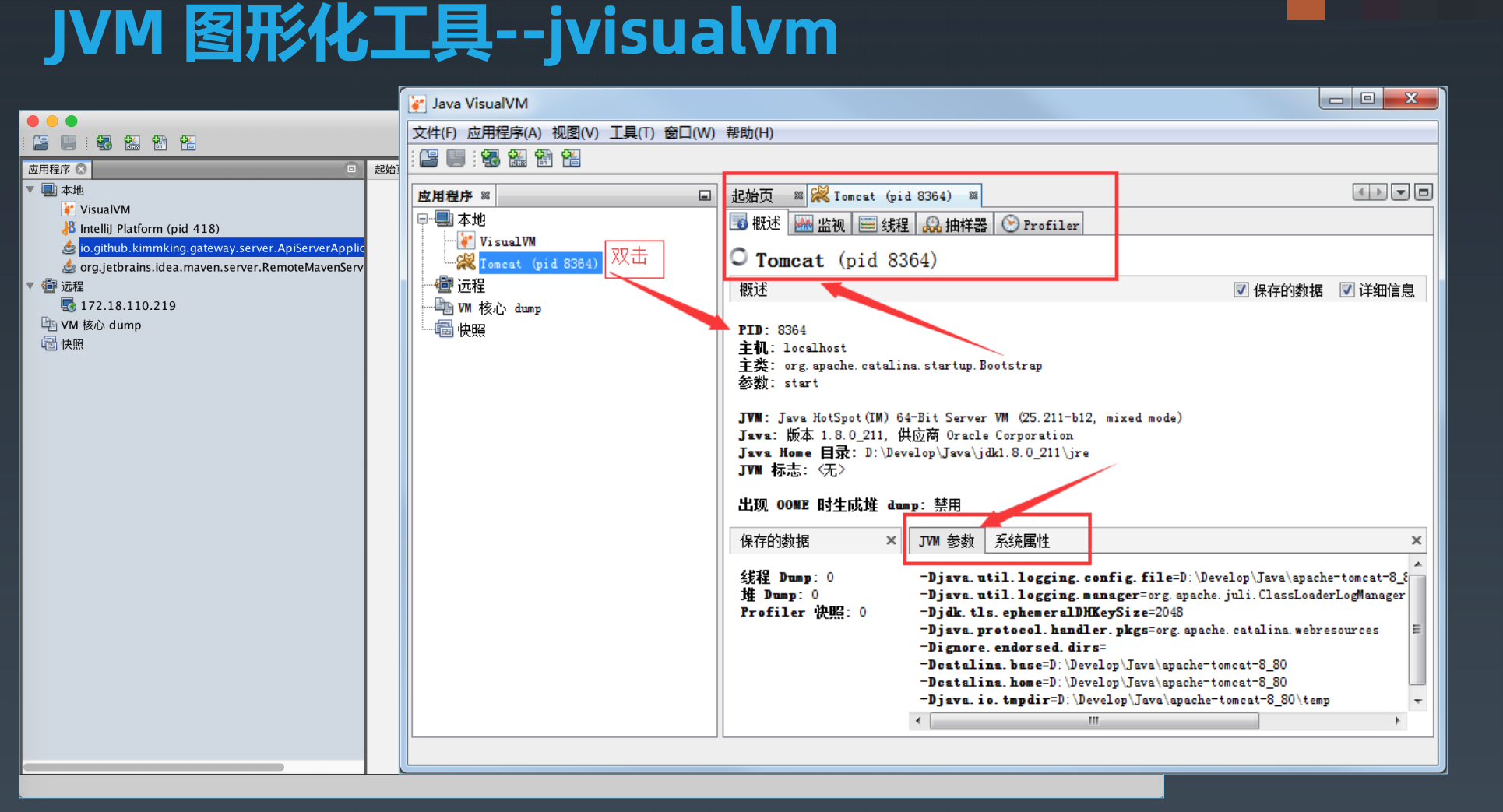The image size is (1503, 812).
Task: Close the Tomcat (pid 8364) tab
Action: coord(973,195)
